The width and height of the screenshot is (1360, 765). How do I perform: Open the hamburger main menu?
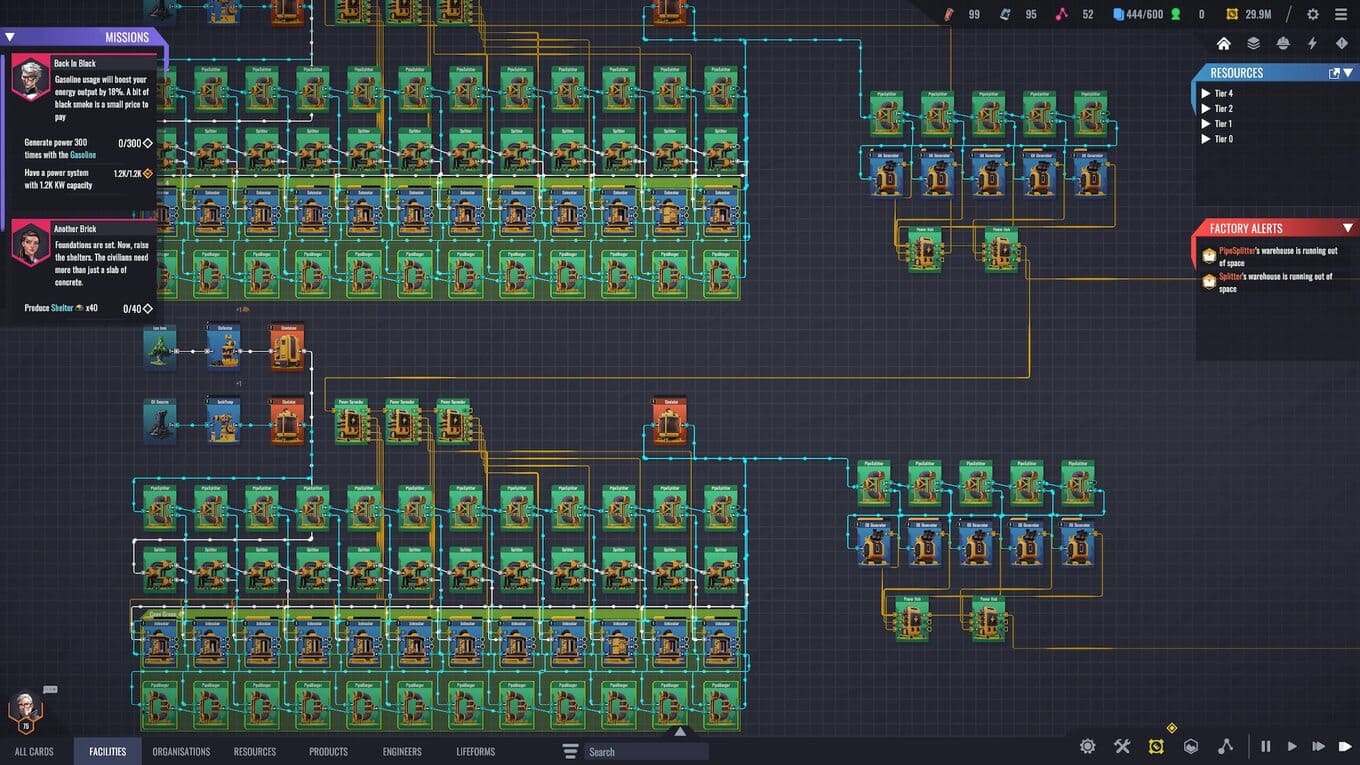[1341, 14]
